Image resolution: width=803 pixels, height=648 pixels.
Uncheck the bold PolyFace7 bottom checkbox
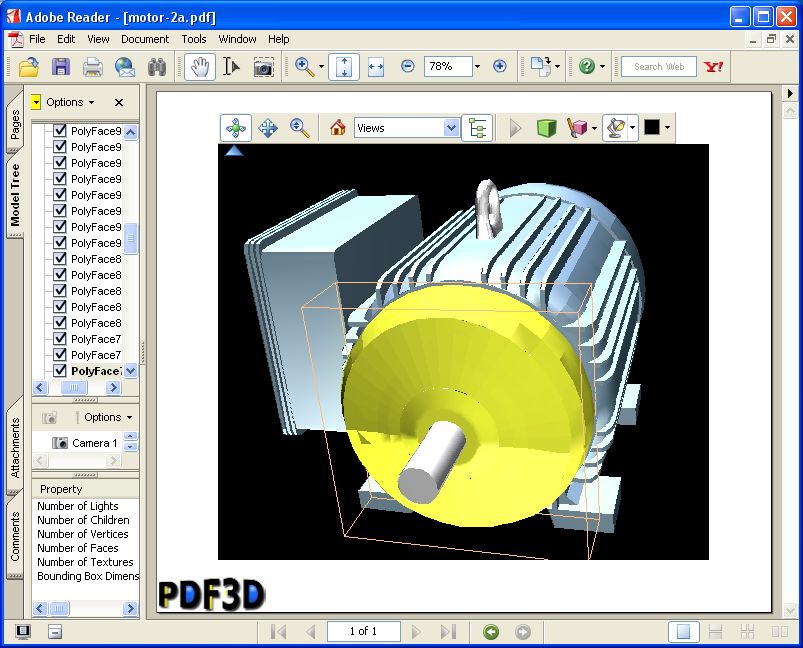pos(60,371)
